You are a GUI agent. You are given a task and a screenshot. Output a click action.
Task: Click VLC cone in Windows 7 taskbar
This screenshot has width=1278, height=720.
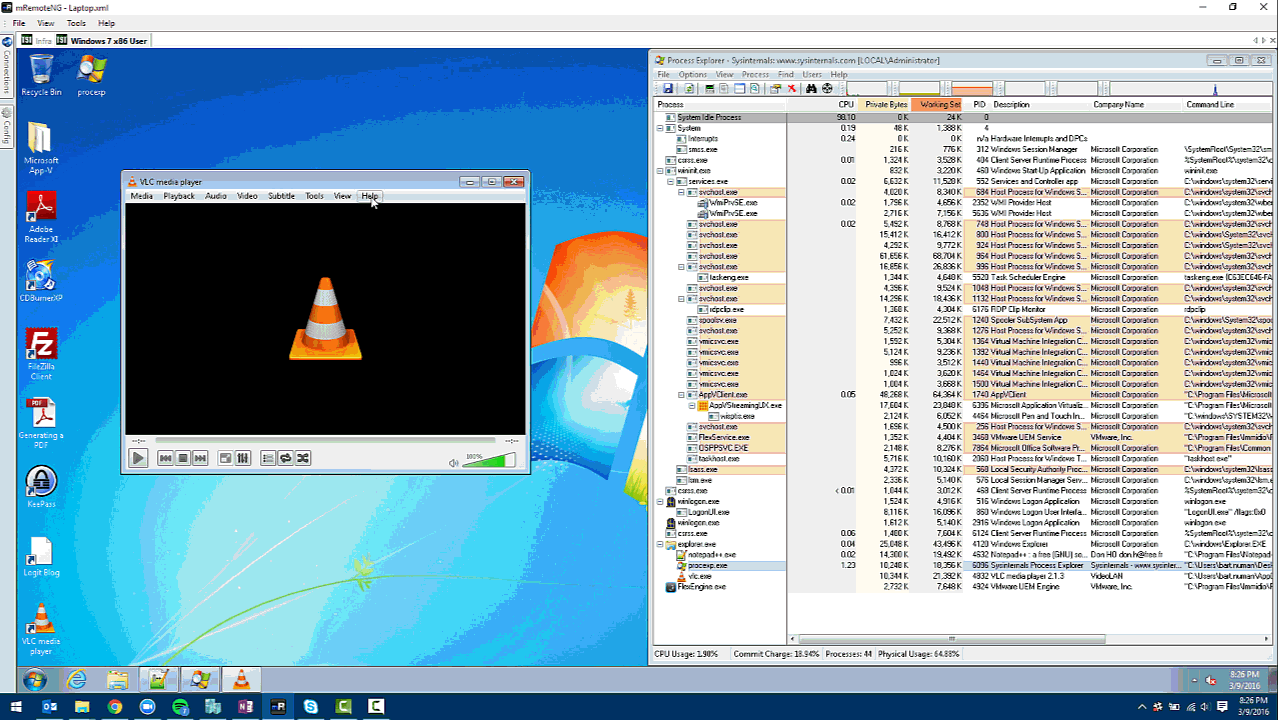(x=241, y=680)
